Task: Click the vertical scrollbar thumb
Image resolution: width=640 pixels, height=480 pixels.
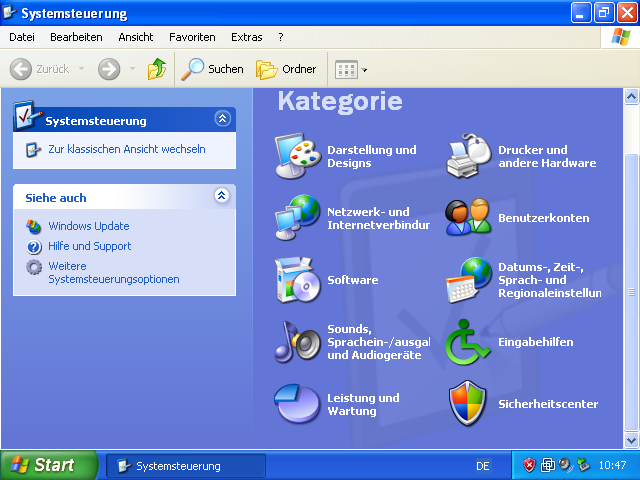Action: 631,292
